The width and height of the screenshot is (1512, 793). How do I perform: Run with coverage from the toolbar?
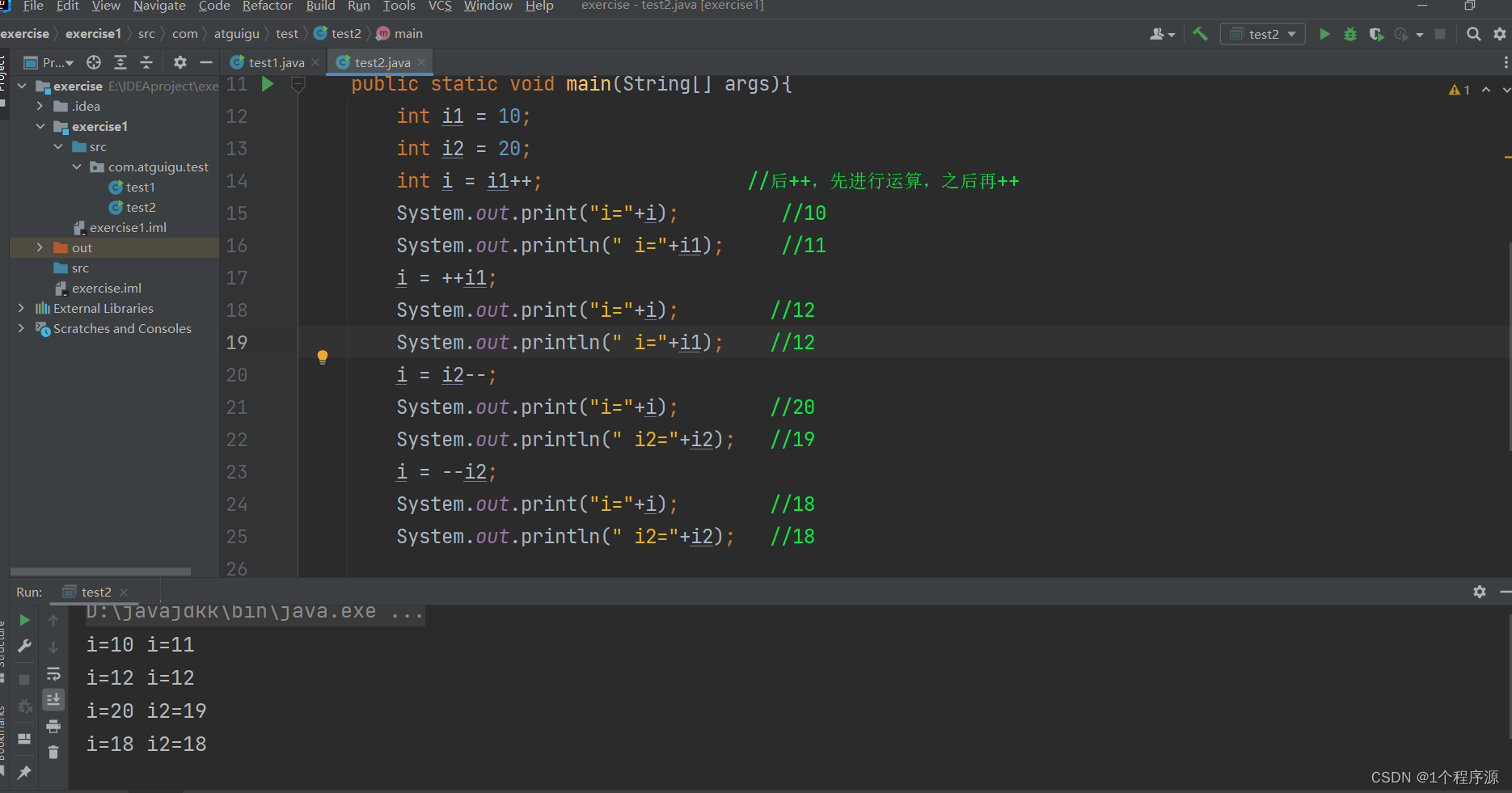click(1375, 34)
